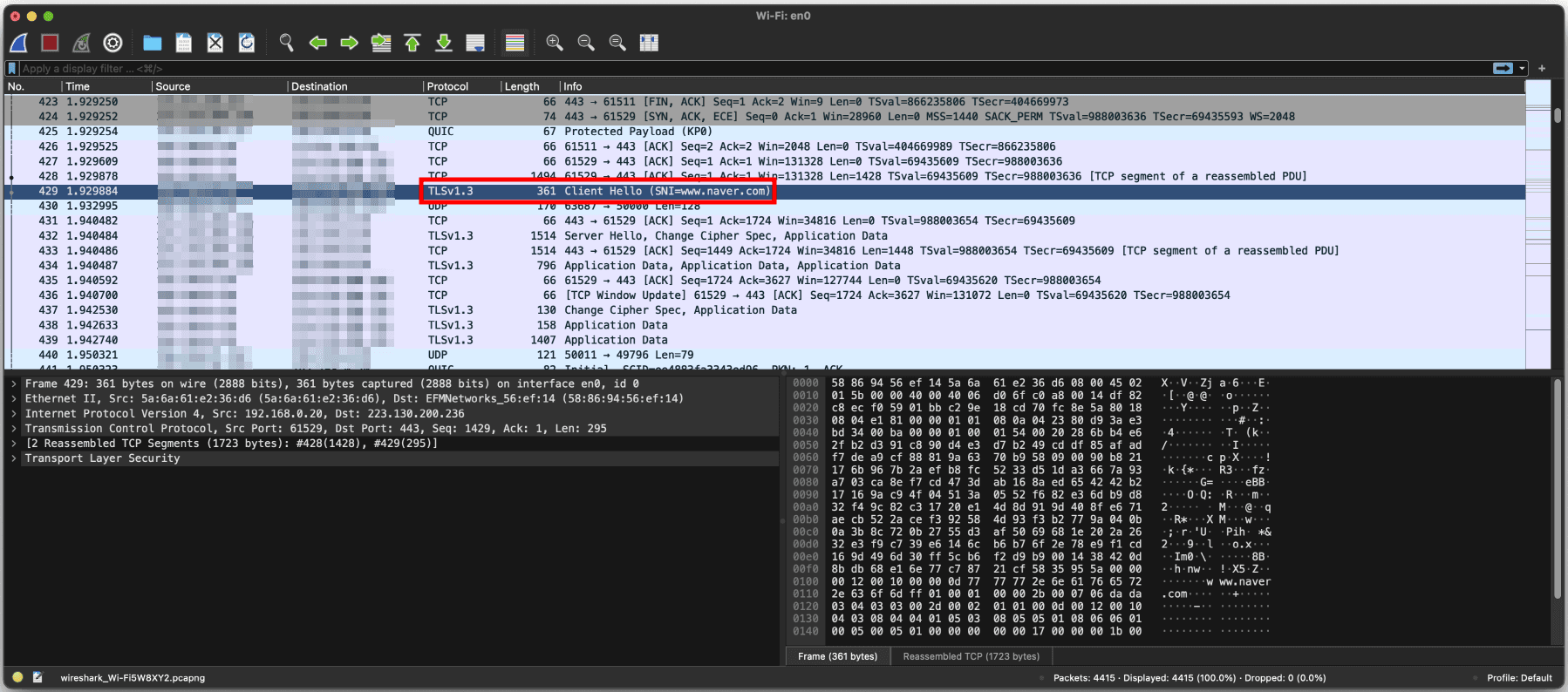The height and width of the screenshot is (692, 1568).
Task: Expand the Transport Layer Security section
Action: [x=14, y=458]
